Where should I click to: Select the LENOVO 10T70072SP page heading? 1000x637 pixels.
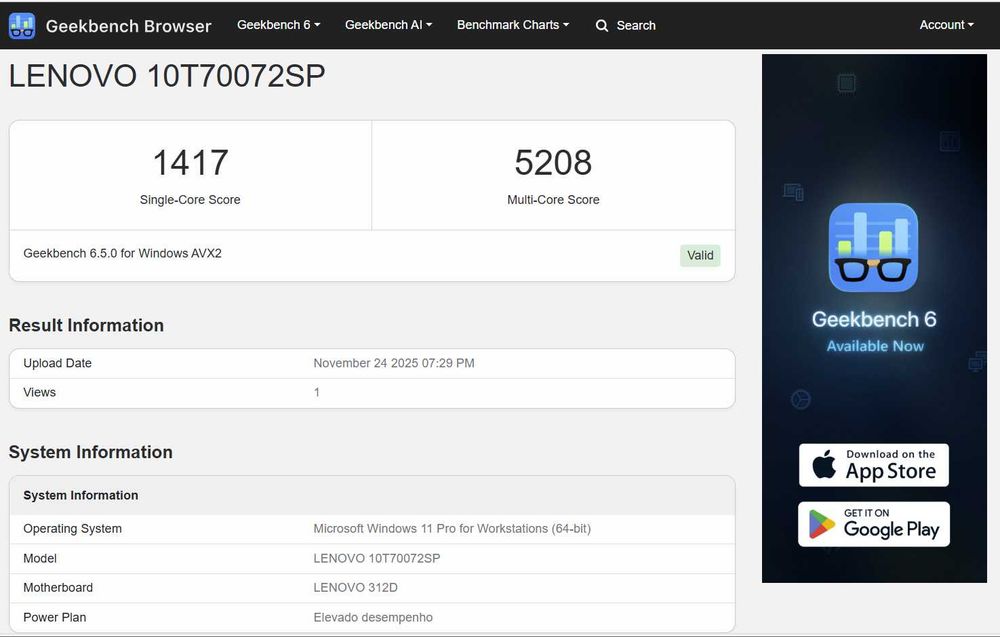click(167, 76)
